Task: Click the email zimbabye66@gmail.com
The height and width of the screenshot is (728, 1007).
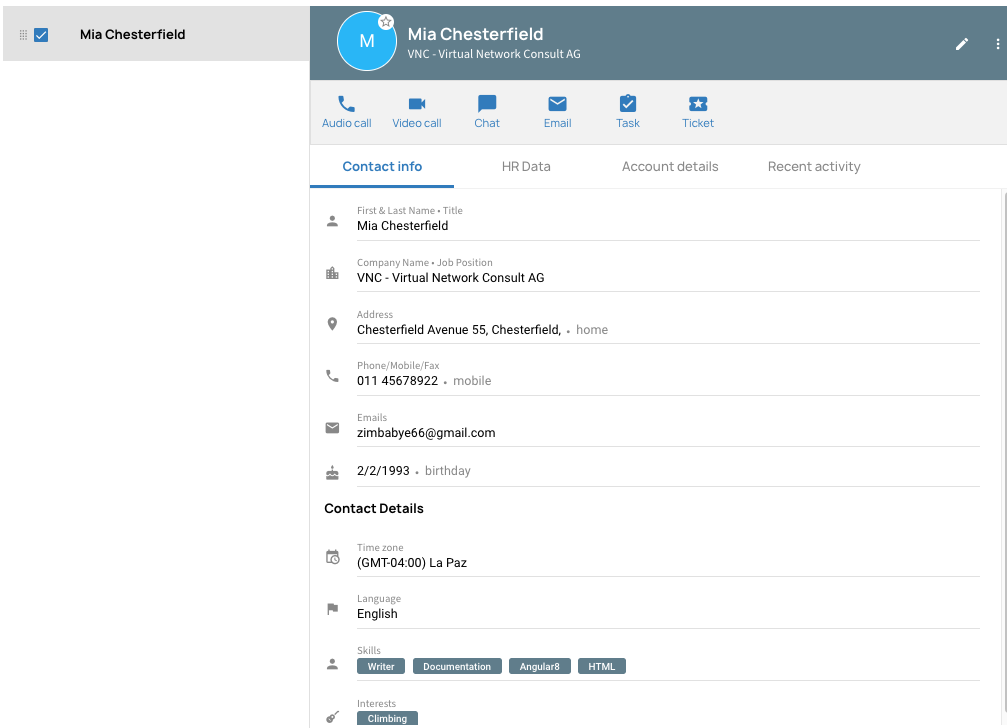Action: (x=426, y=433)
